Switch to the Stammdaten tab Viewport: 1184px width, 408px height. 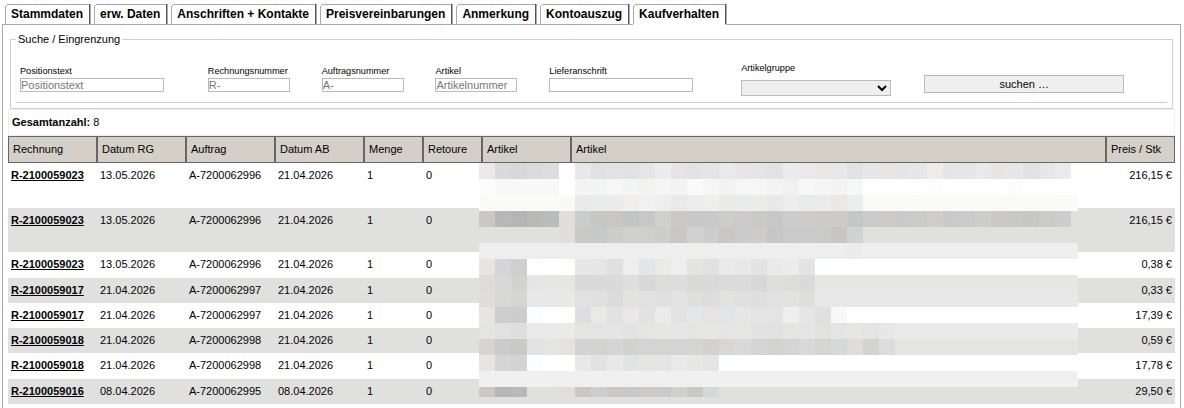tap(48, 14)
